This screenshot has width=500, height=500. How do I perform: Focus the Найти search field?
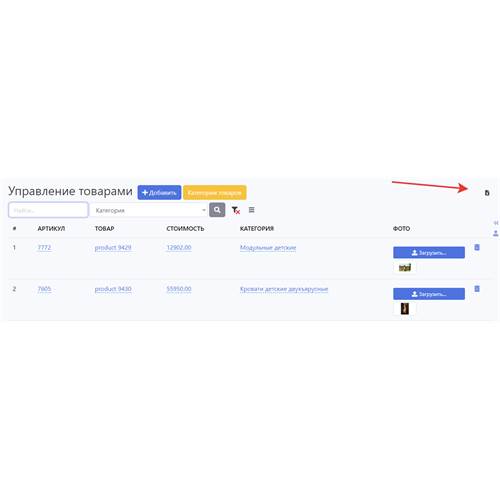tap(48, 210)
